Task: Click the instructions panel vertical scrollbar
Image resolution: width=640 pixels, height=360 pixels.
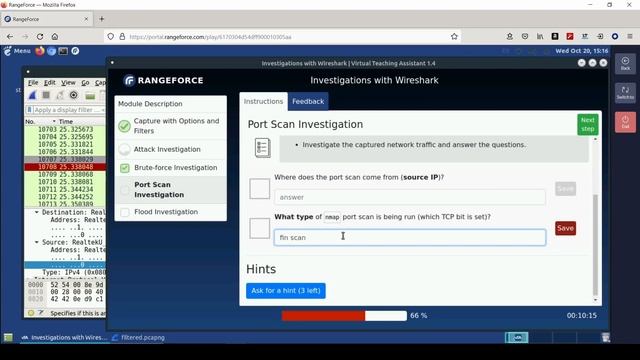Action: point(595,245)
